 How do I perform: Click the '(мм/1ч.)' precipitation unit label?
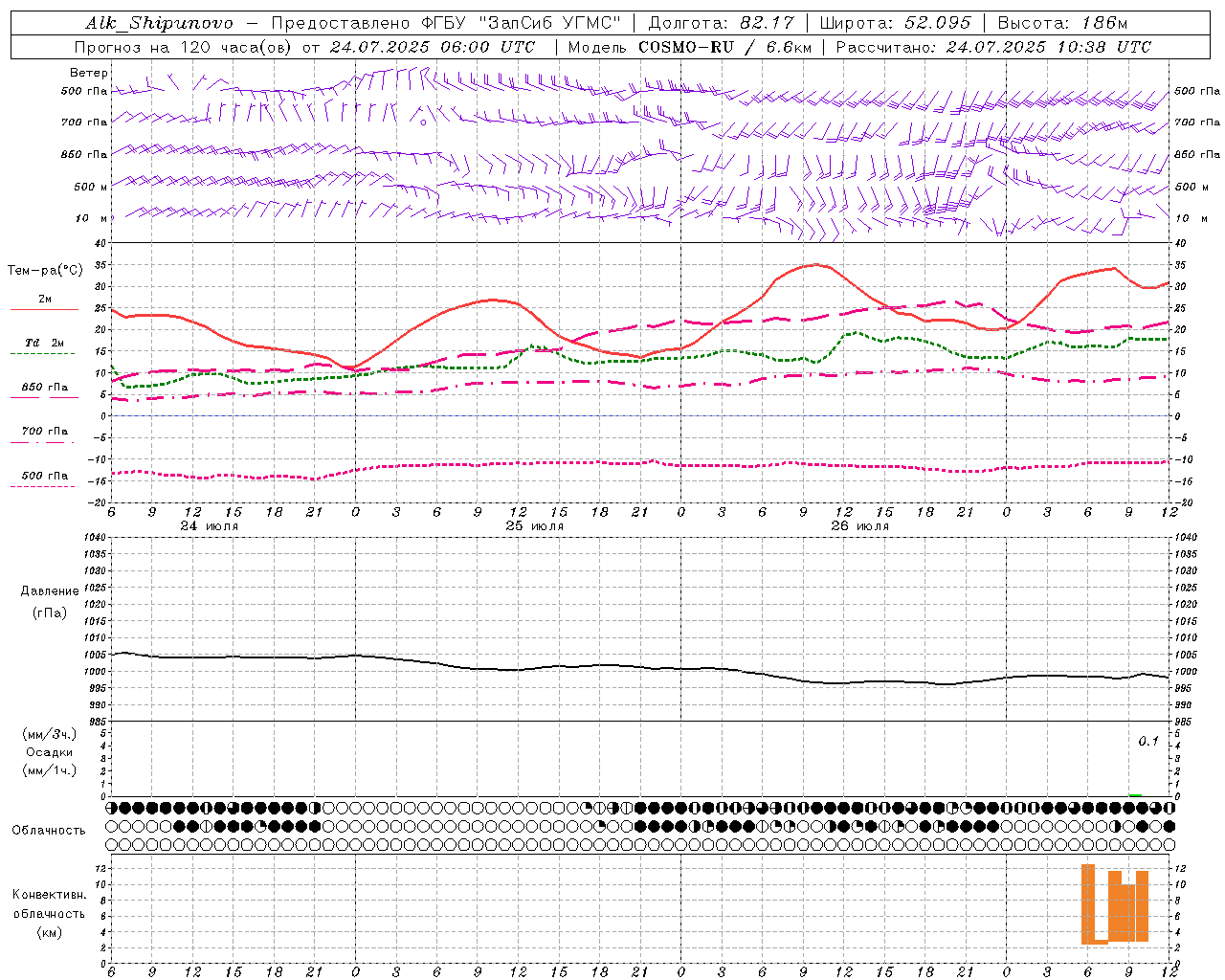(50, 770)
